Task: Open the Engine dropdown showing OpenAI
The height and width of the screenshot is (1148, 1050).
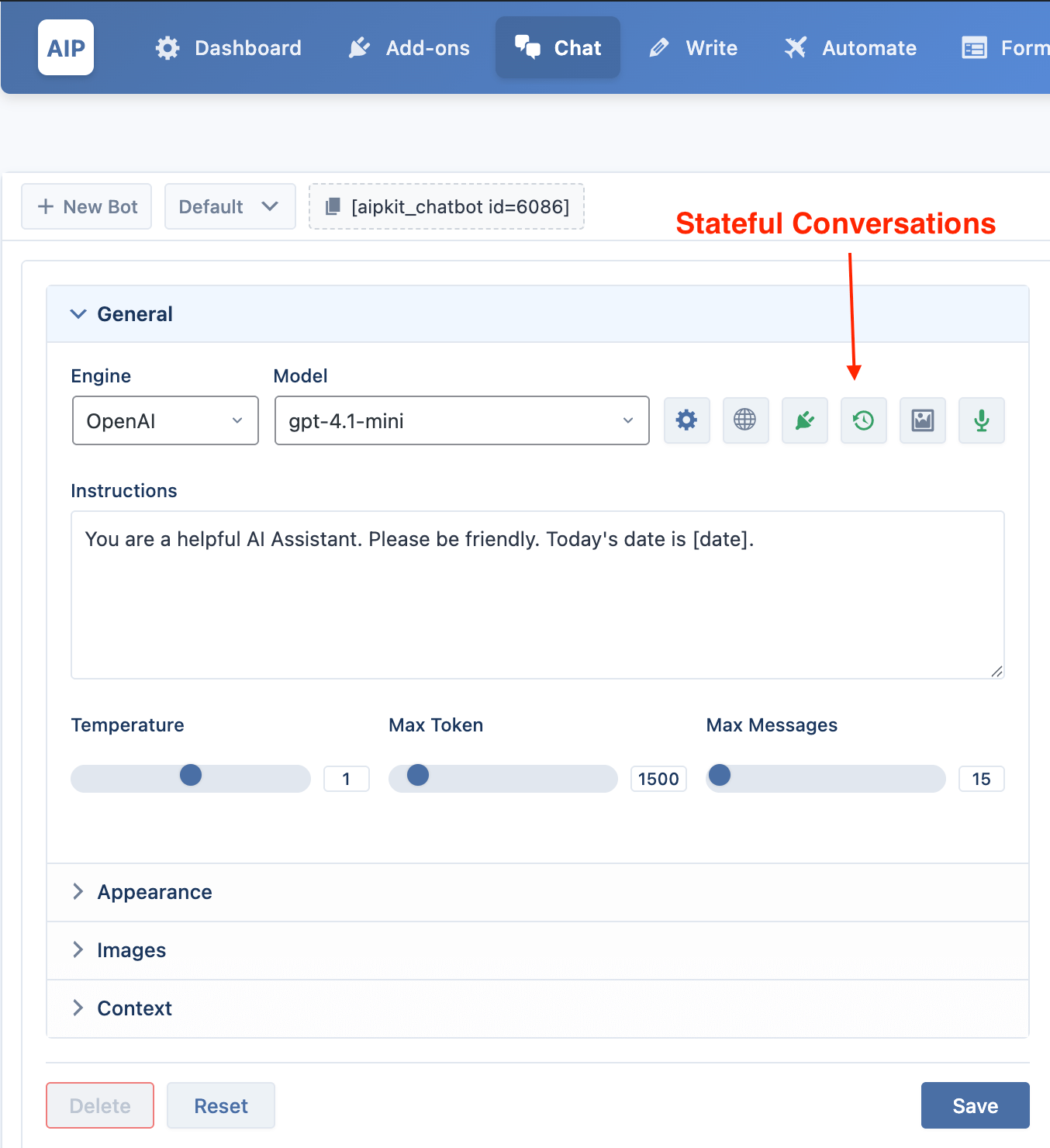Action: (x=165, y=420)
